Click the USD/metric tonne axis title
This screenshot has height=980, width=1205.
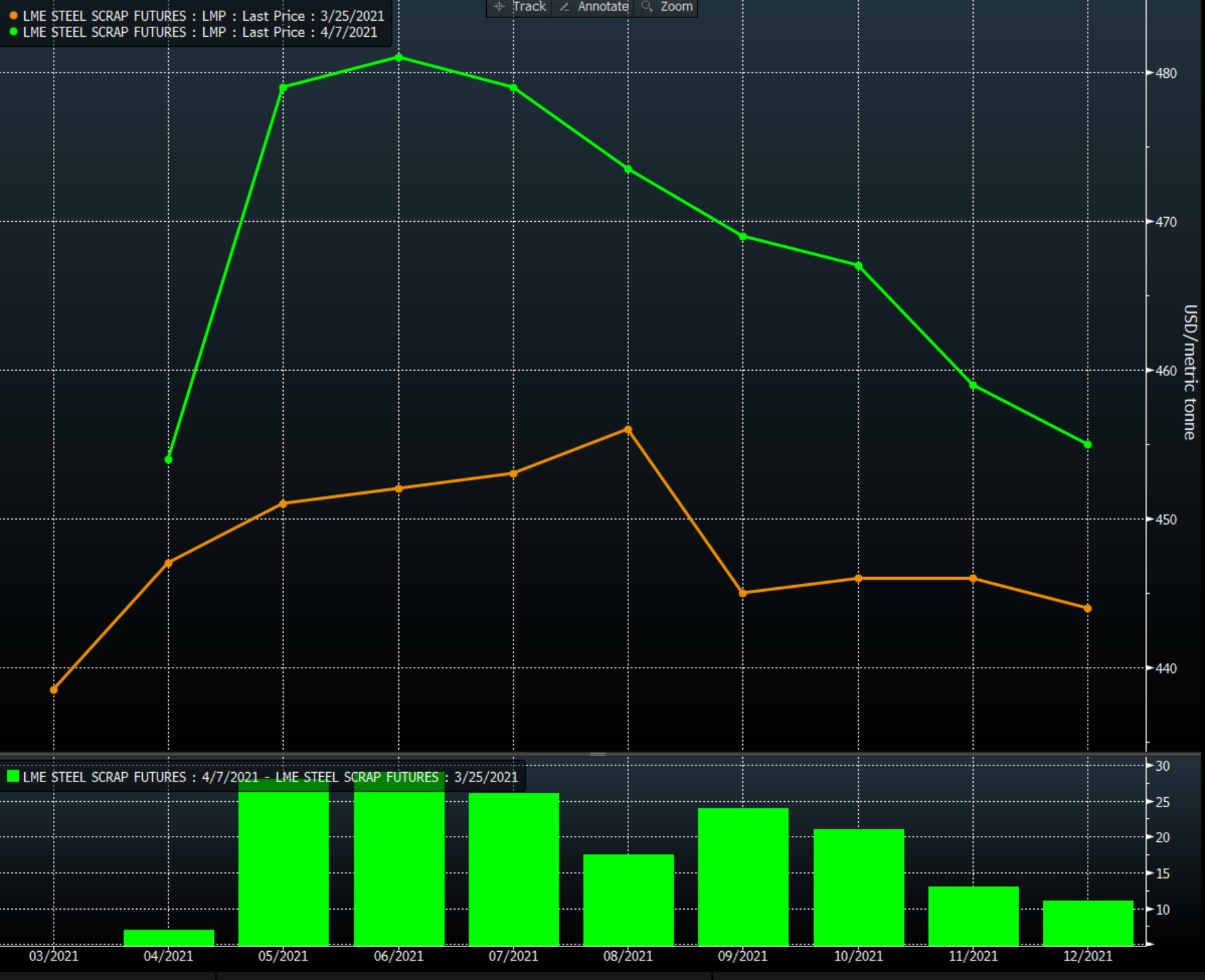[x=1190, y=372]
